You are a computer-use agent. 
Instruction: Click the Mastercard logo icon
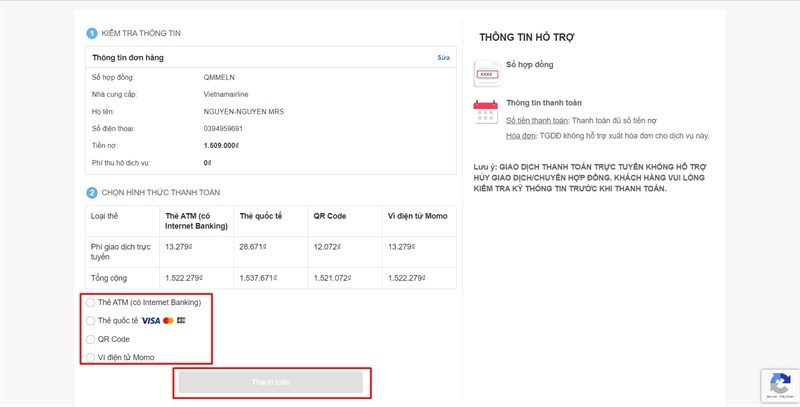point(168,321)
